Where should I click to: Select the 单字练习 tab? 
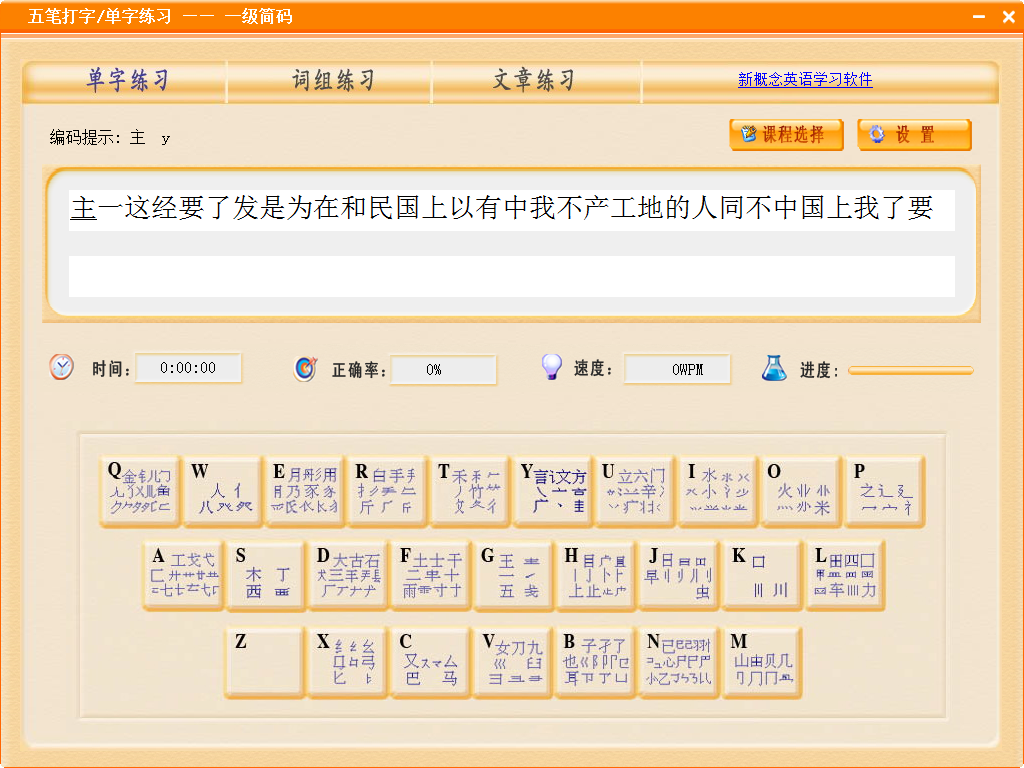pyautogui.click(x=126, y=82)
